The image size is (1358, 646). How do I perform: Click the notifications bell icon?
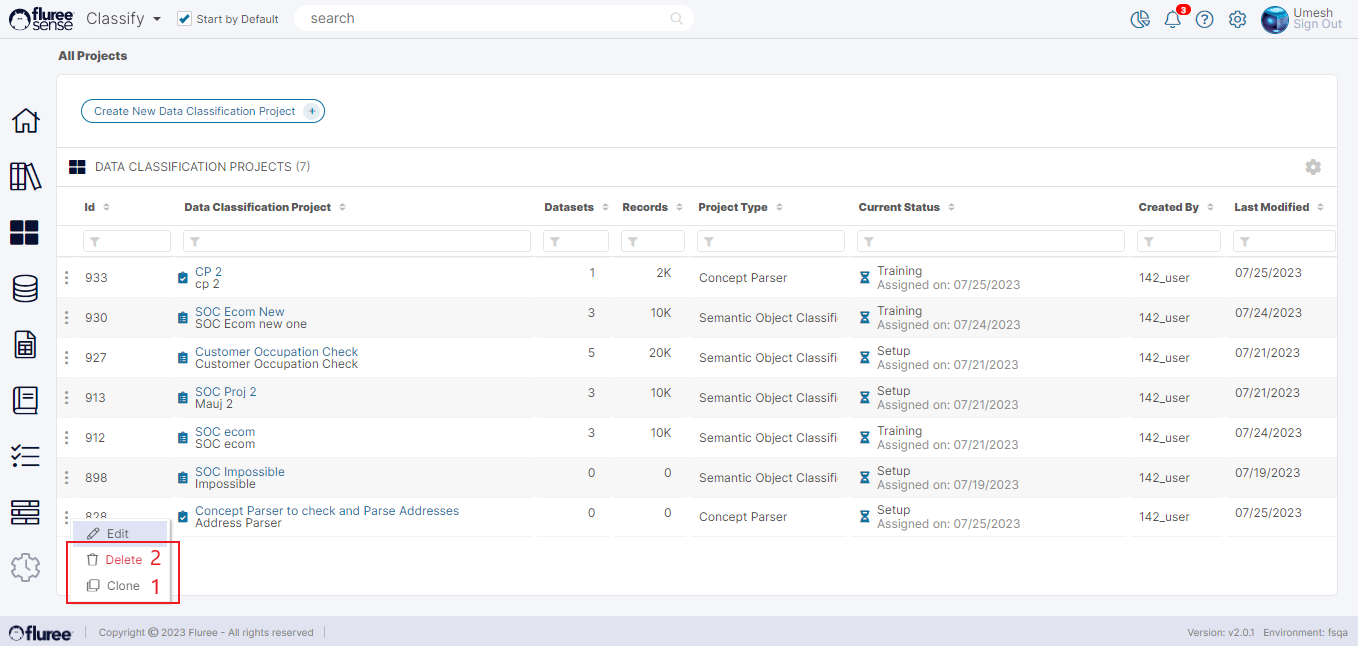(1173, 20)
